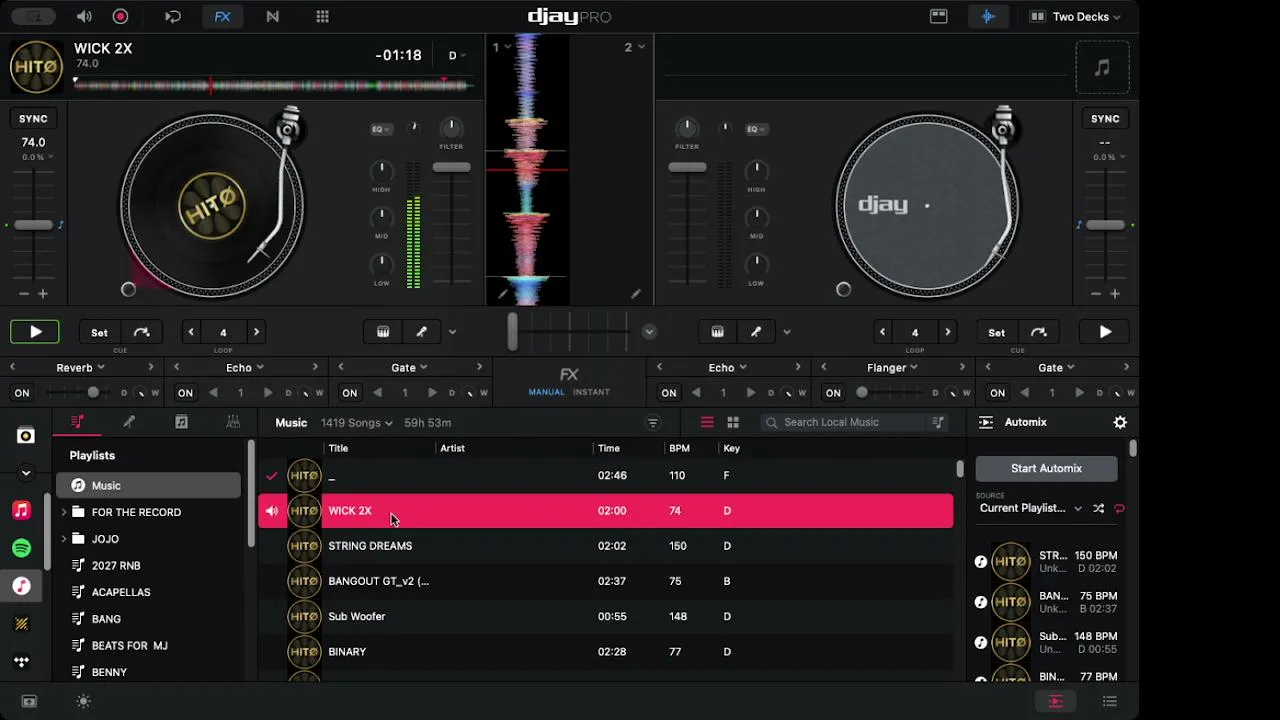Turn ON the deck 1 Gate effect

click(x=349, y=393)
